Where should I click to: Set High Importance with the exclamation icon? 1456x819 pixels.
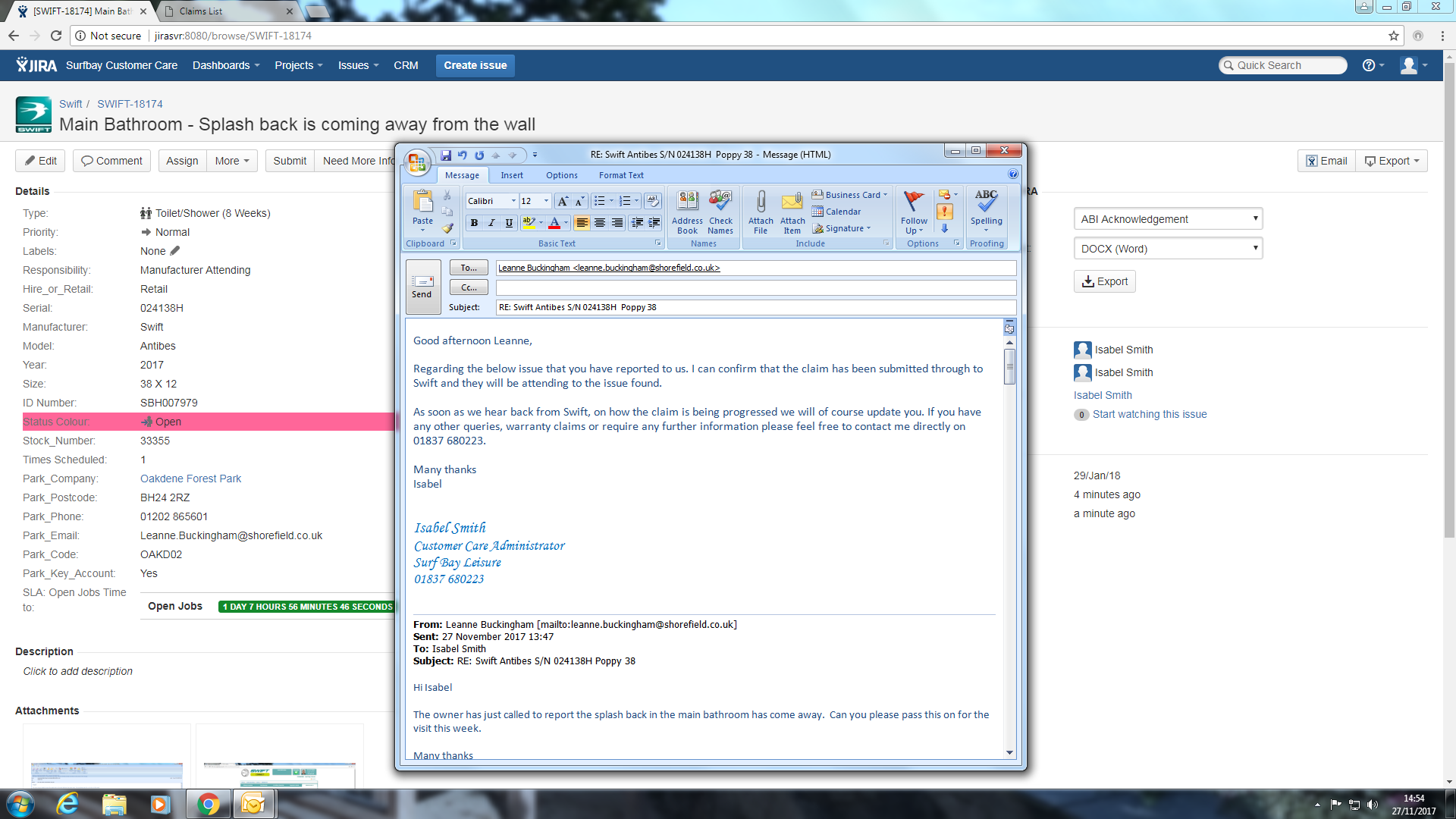(x=945, y=212)
